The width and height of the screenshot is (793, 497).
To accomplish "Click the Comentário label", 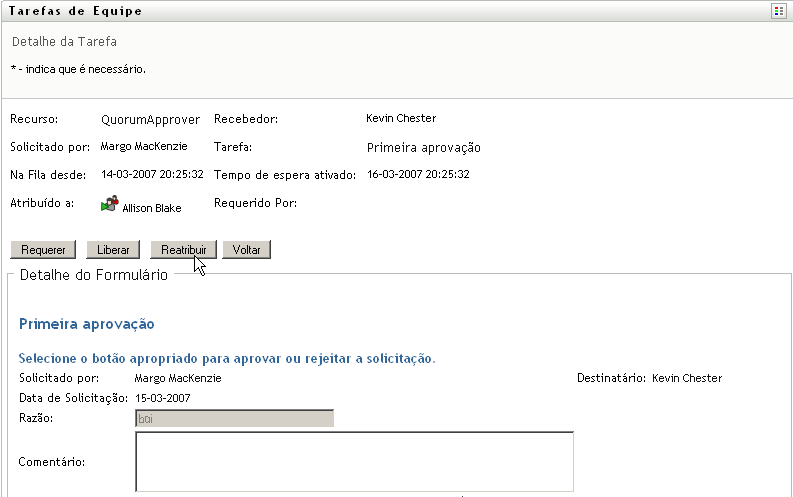I will click(52, 462).
